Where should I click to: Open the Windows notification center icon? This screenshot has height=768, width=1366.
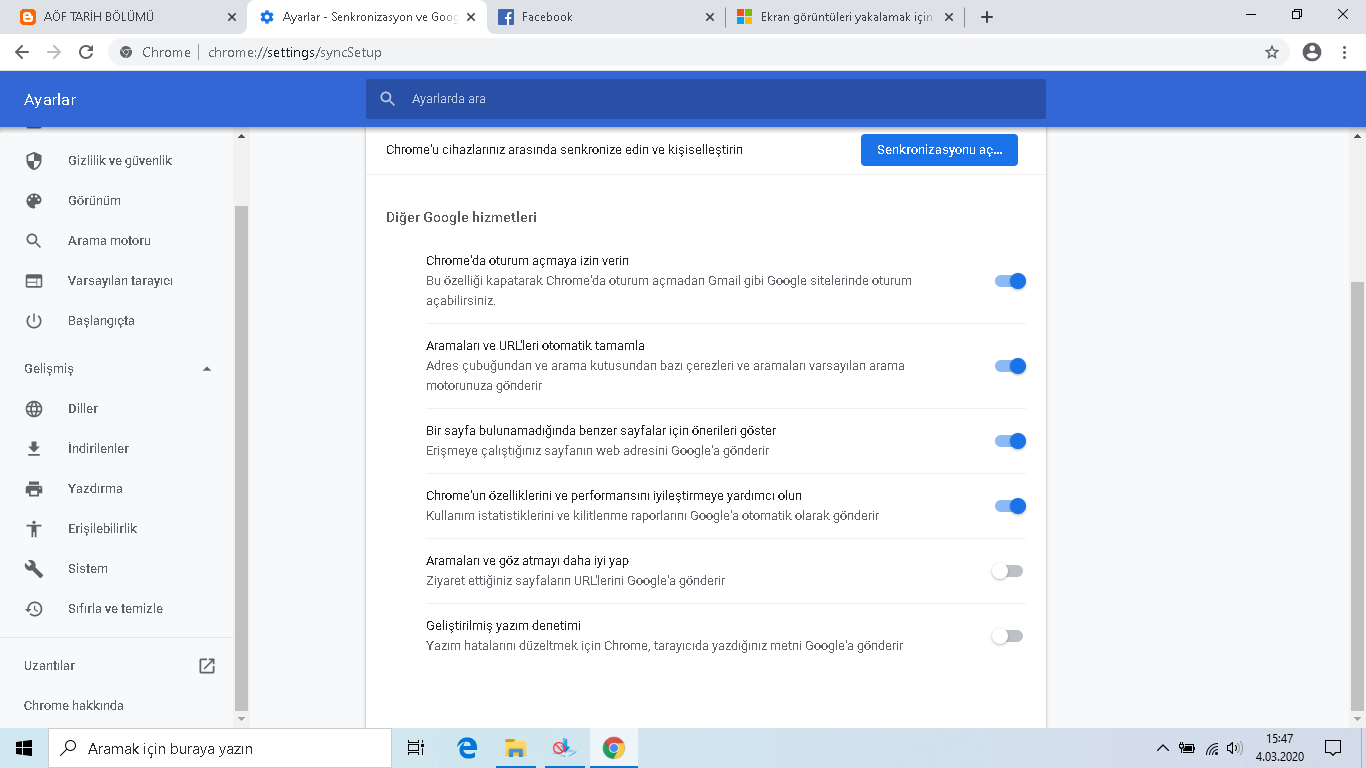pyautogui.click(x=1332, y=748)
